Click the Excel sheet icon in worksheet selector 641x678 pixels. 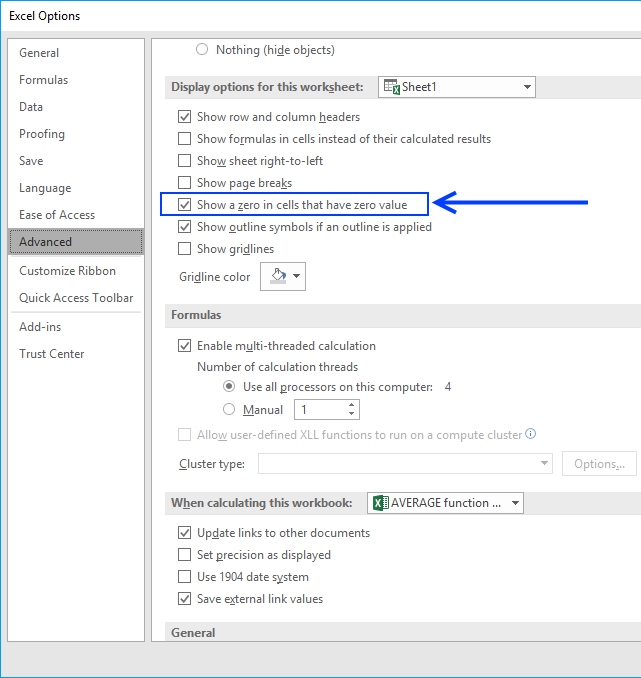click(x=391, y=87)
